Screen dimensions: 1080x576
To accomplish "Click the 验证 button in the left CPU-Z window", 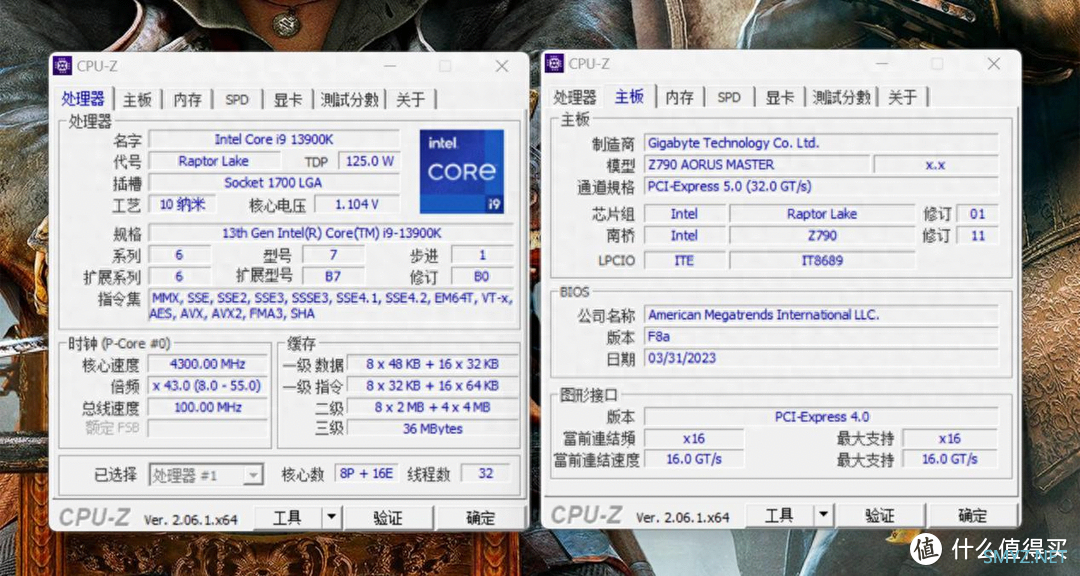I will (388, 517).
